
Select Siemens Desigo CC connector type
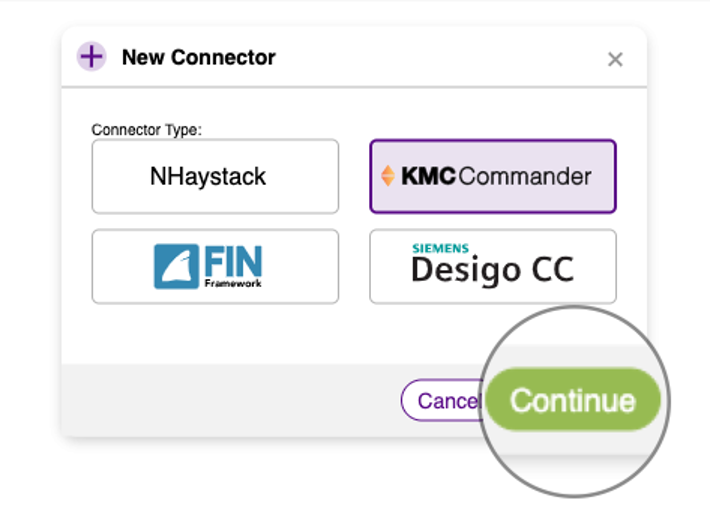coord(493,267)
